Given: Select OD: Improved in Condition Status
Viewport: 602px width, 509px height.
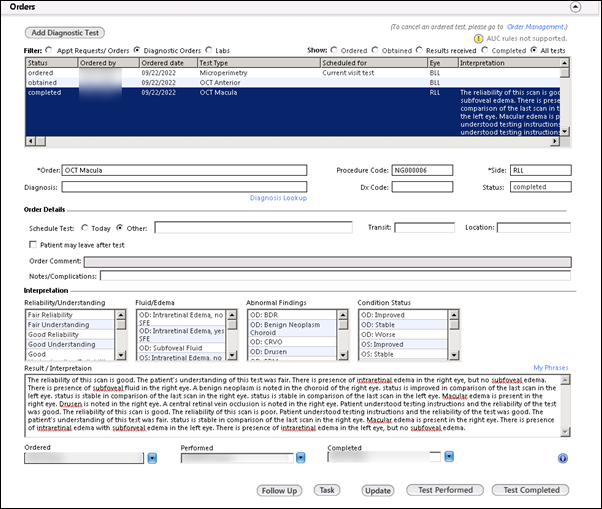Looking at the screenshot, I should [x=403, y=315].
